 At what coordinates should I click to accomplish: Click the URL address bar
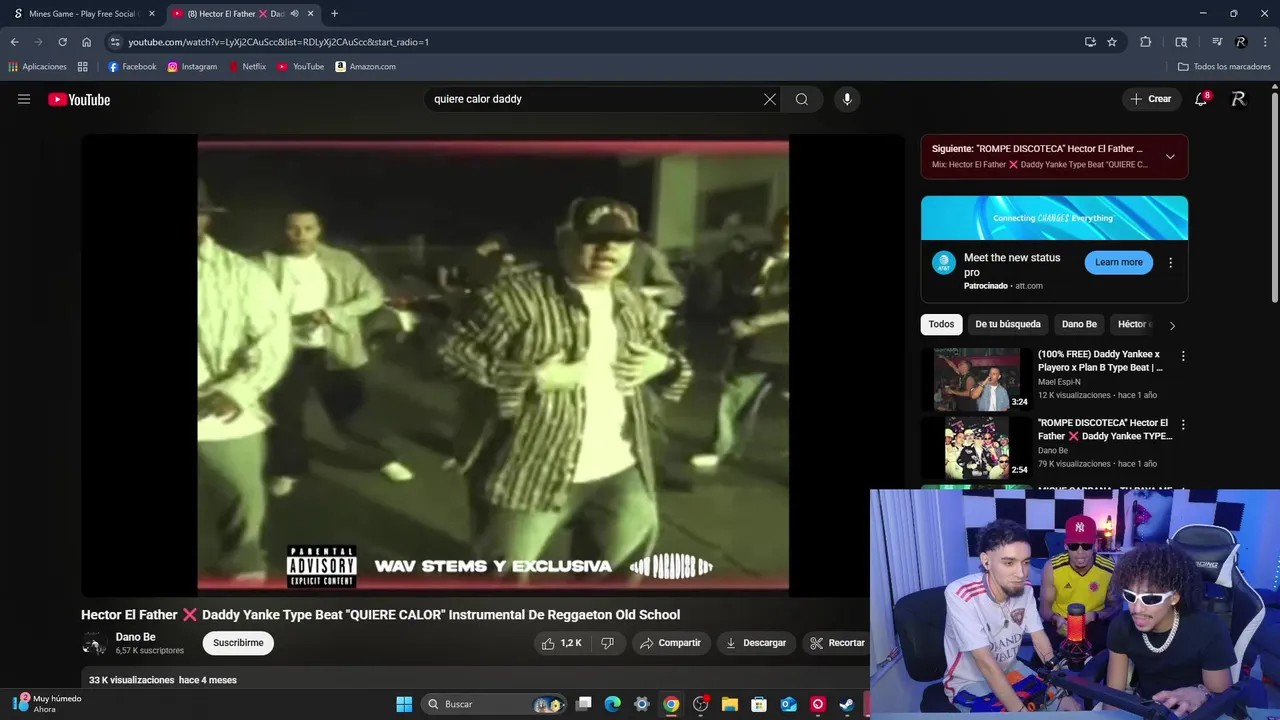click(600, 42)
